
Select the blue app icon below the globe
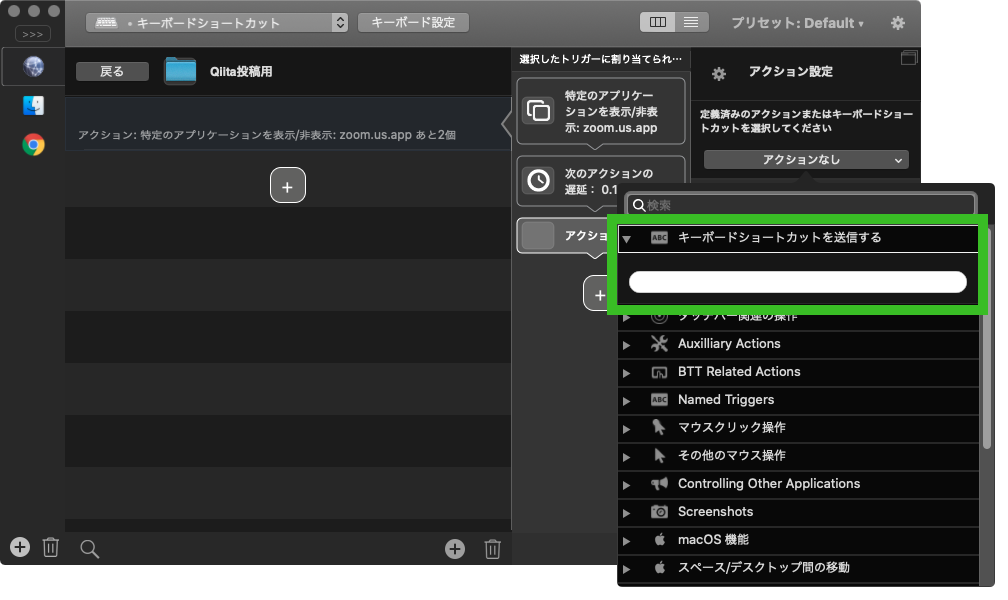[31, 105]
